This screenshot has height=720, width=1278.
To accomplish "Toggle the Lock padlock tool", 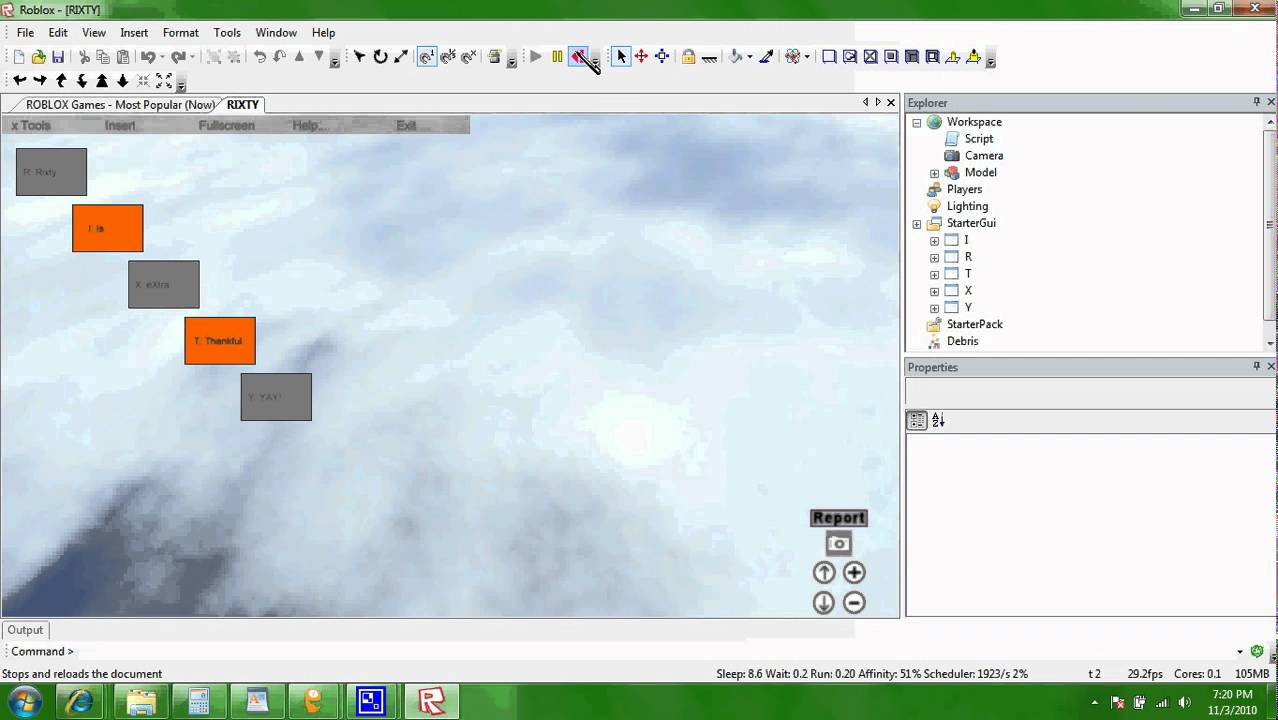I will [688, 57].
